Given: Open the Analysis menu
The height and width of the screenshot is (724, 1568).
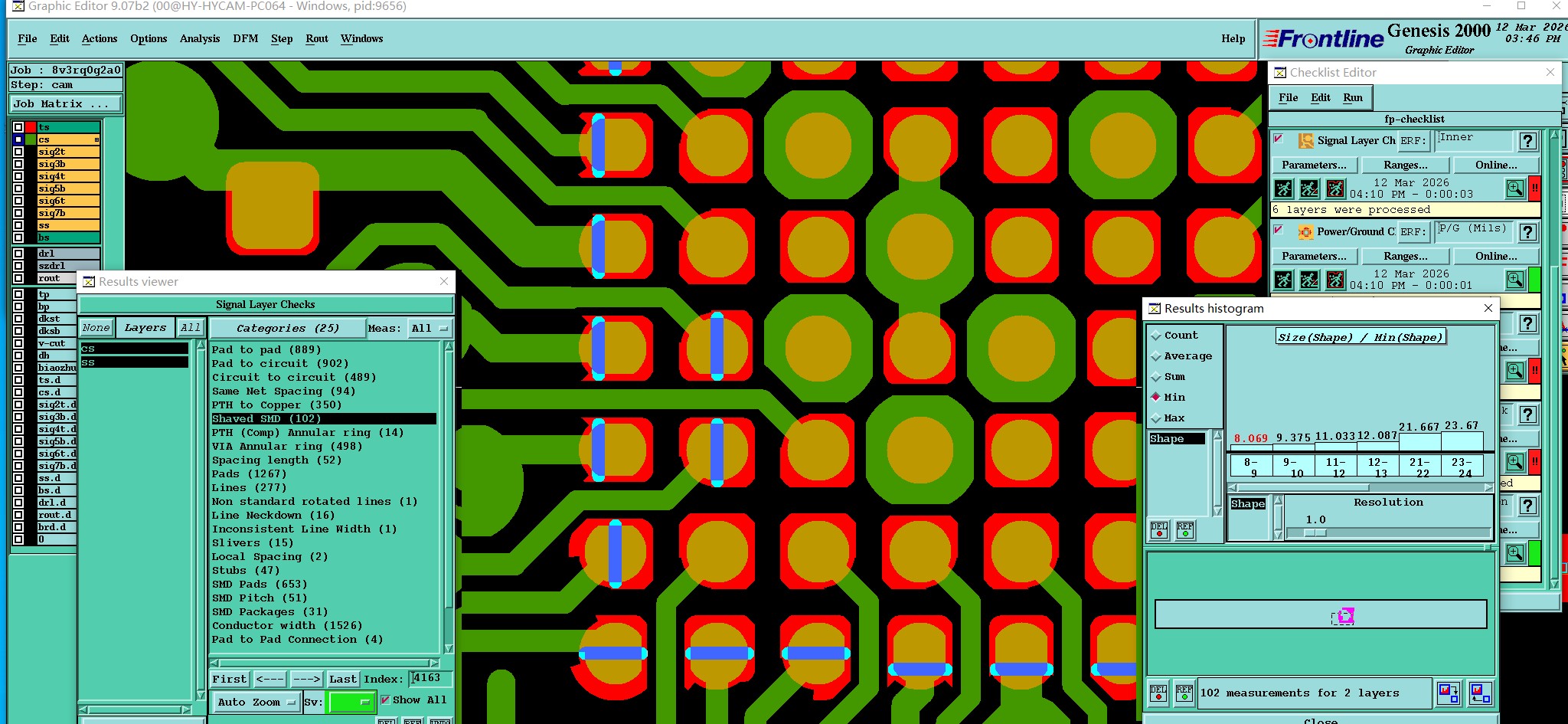Looking at the screenshot, I should [x=200, y=38].
